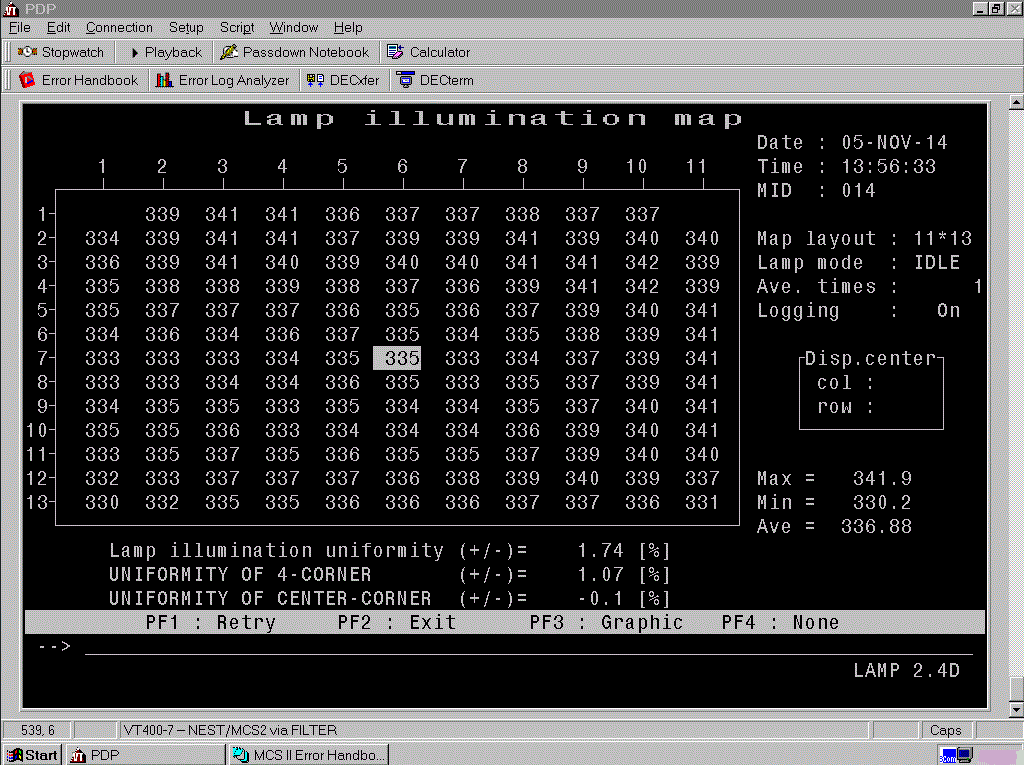This screenshot has height=765, width=1024.
Task: Click the Error Log Analyzer chart icon
Action: [164, 80]
